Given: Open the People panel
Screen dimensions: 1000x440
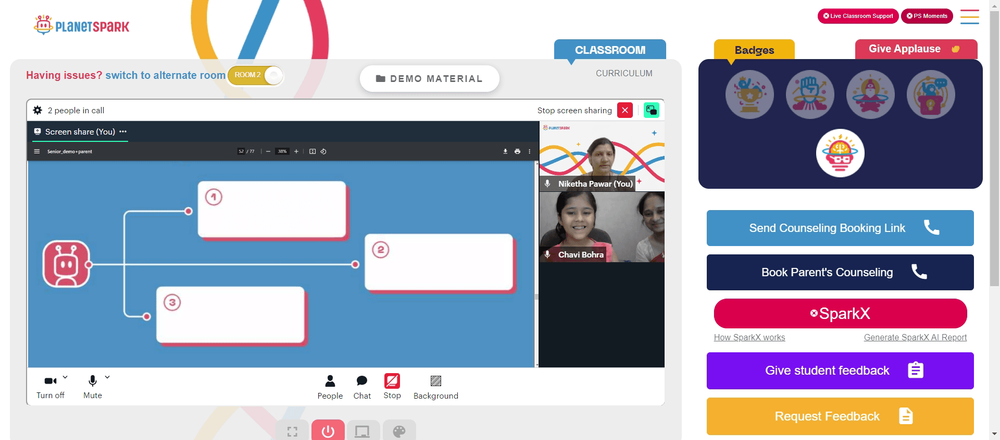Looking at the screenshot, I should tap(330, 387).
